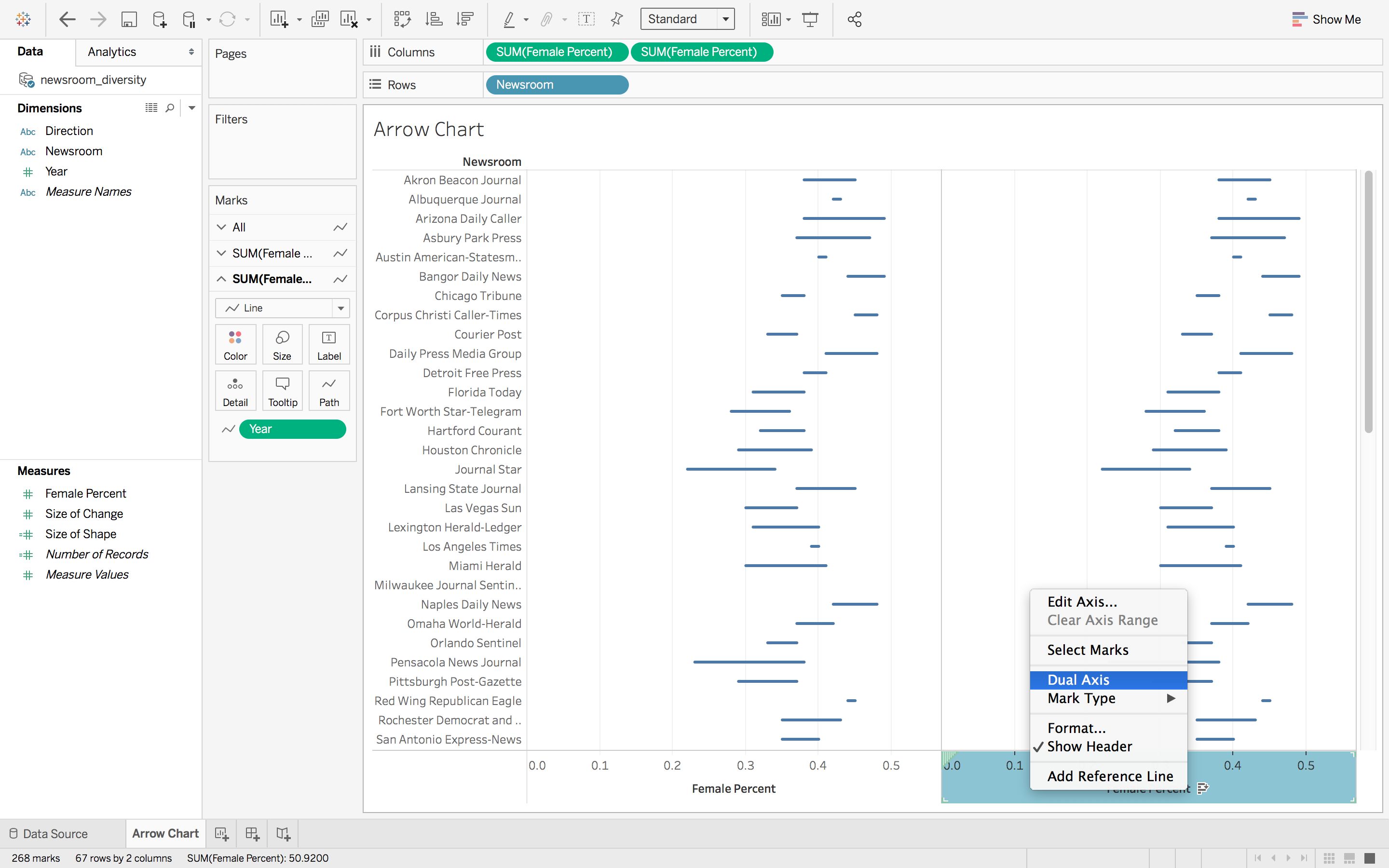Switch between Data and Analytics pane
1389x868 pixels.
click(x=111, y=52)
